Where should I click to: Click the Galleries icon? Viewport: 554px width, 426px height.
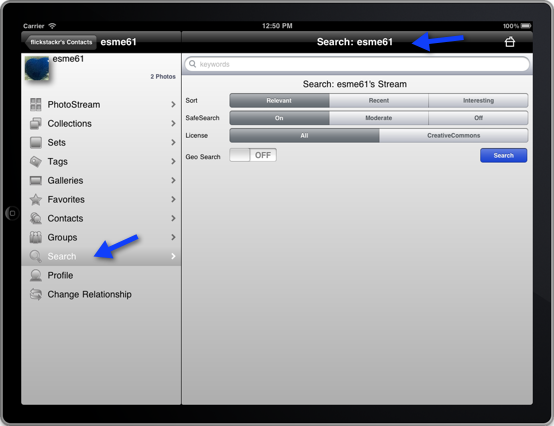point(36,181)
